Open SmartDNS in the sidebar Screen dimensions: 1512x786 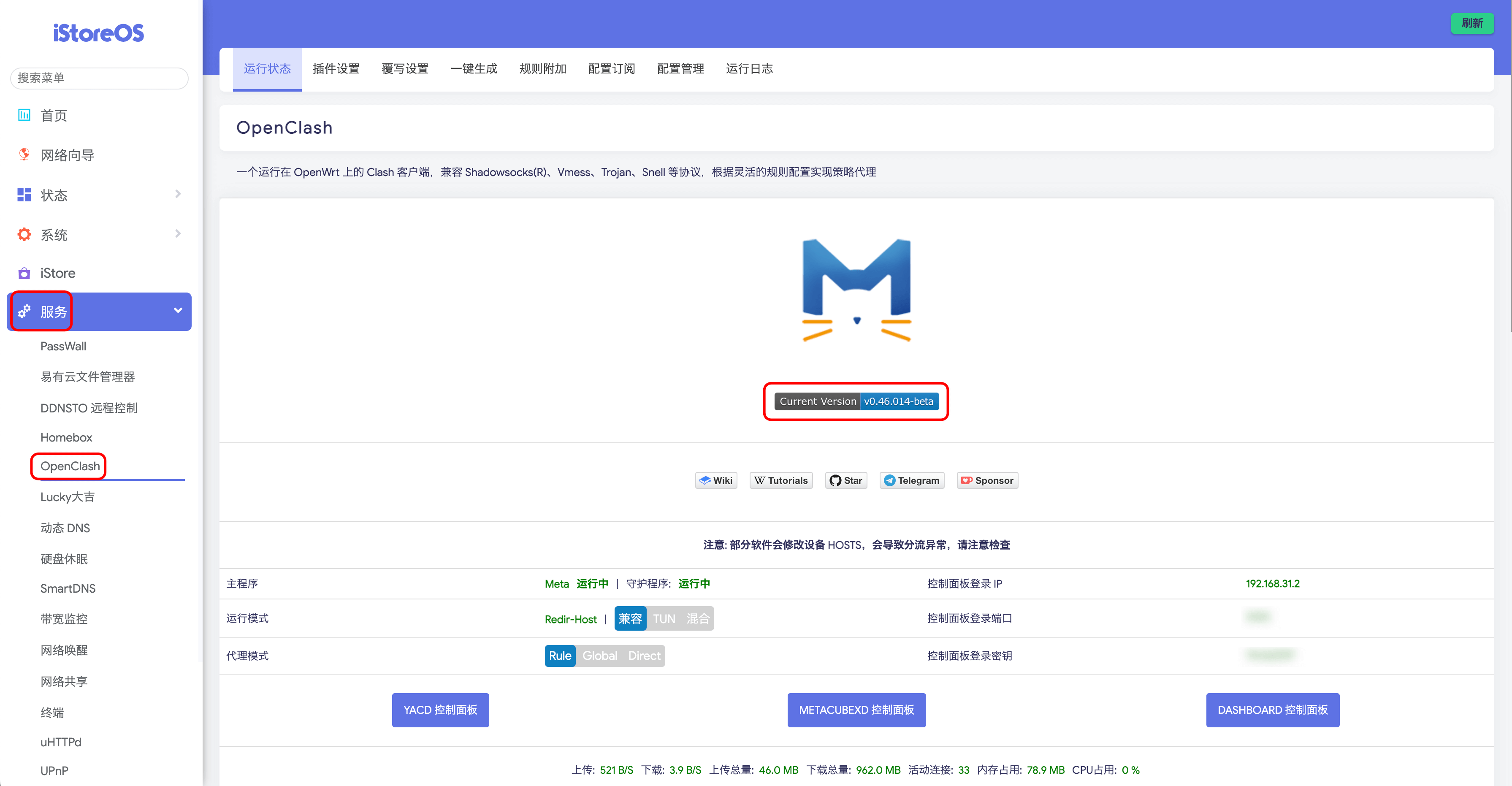tap(68, 588)
